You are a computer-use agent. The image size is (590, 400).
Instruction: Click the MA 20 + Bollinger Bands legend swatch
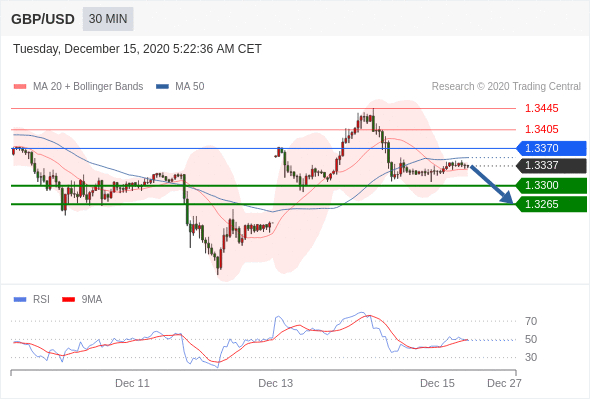click(20, 87)
